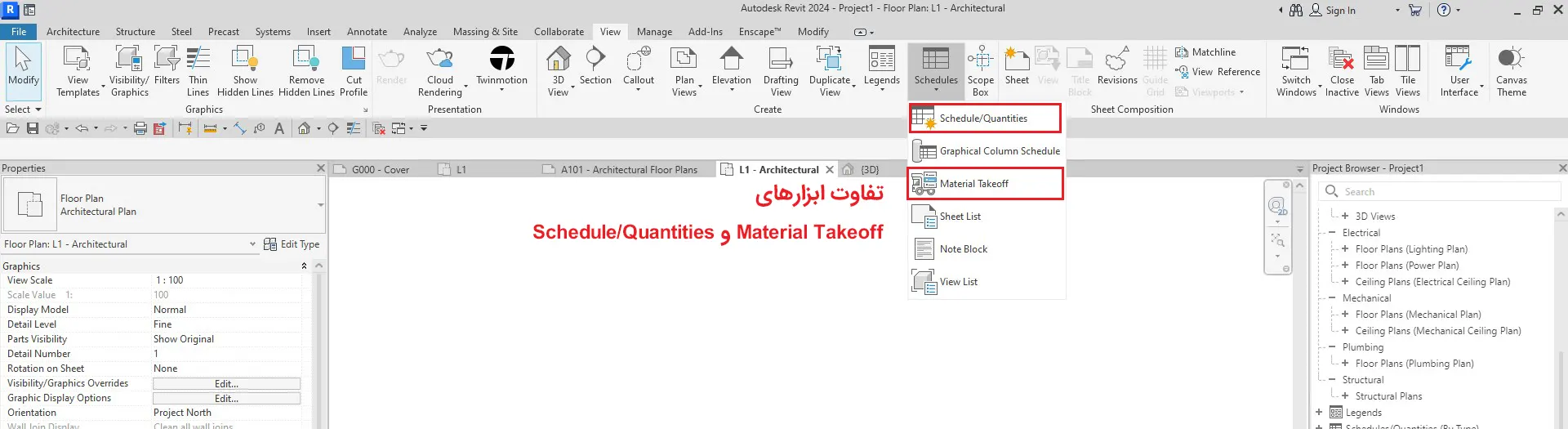
Task: Click Drafting View tool
Action: 781,72
